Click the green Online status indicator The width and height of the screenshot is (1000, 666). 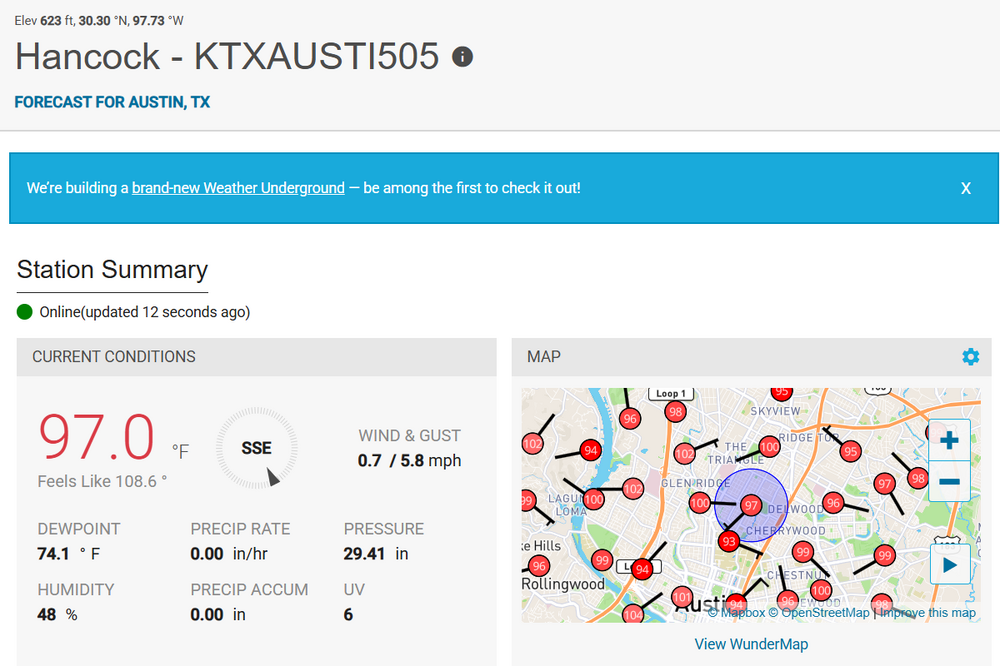pyautogui.click(x=25, y=312)
